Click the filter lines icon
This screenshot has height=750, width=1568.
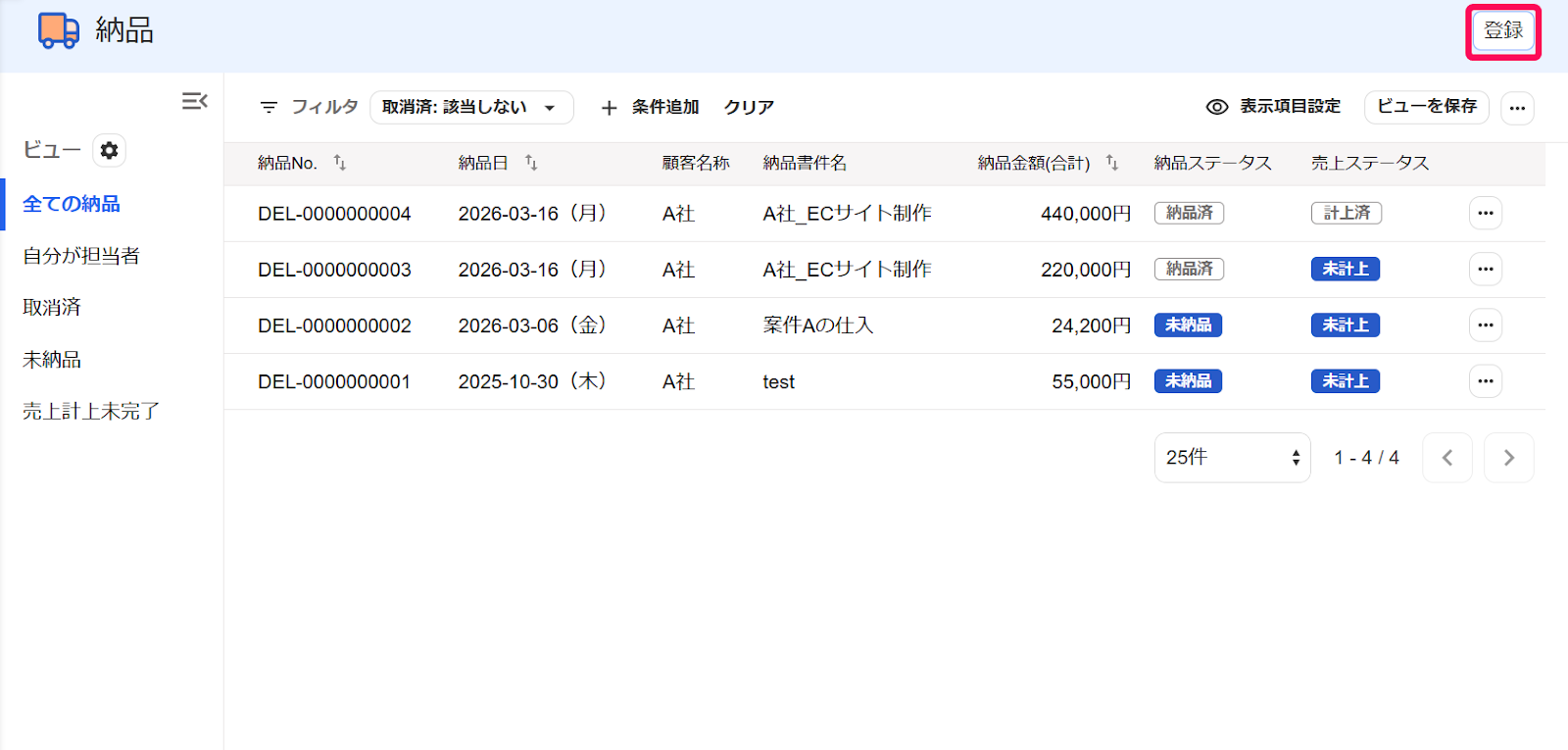point(269,107)
